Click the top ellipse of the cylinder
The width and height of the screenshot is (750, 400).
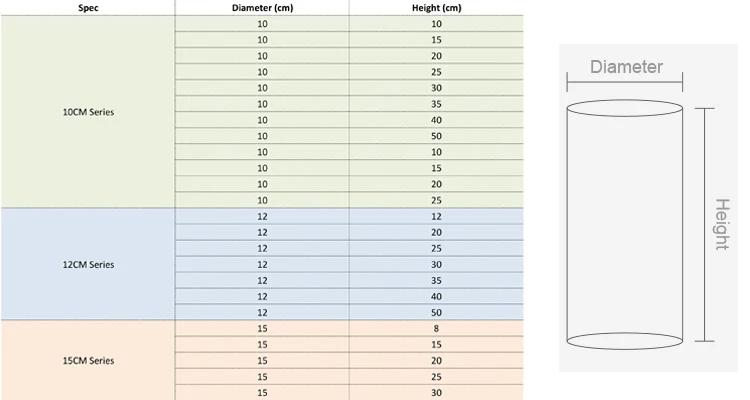point(624,108)
